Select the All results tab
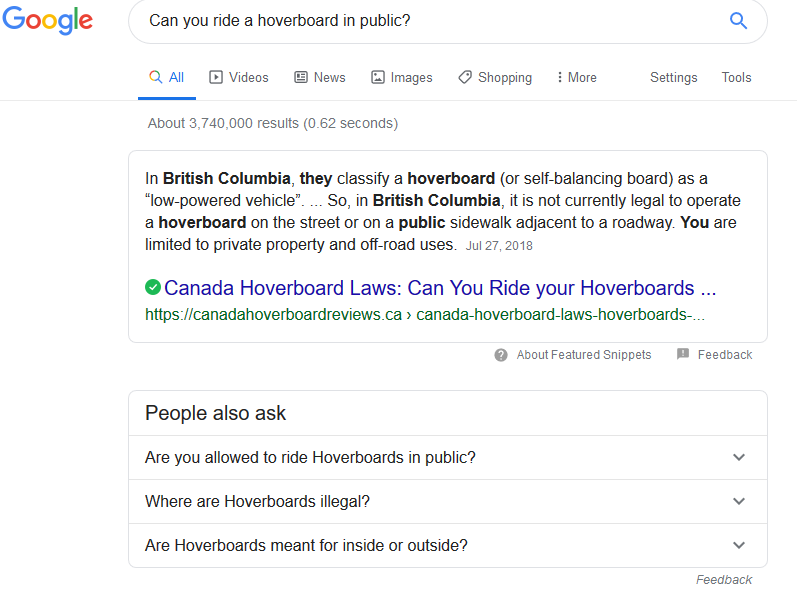The height and width of the screenshot is (591, 797). point(167,77)
